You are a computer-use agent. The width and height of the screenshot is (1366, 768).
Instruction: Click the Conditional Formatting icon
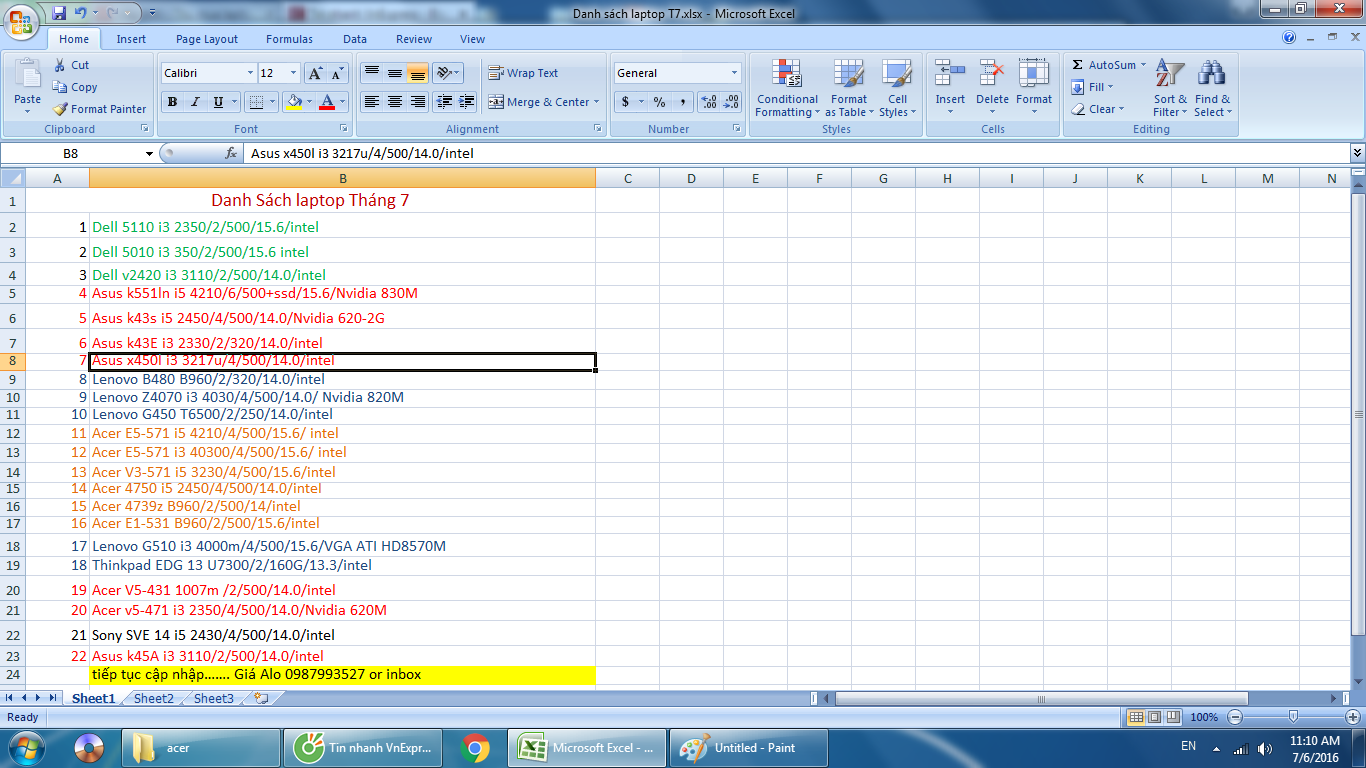click(787, 75)
